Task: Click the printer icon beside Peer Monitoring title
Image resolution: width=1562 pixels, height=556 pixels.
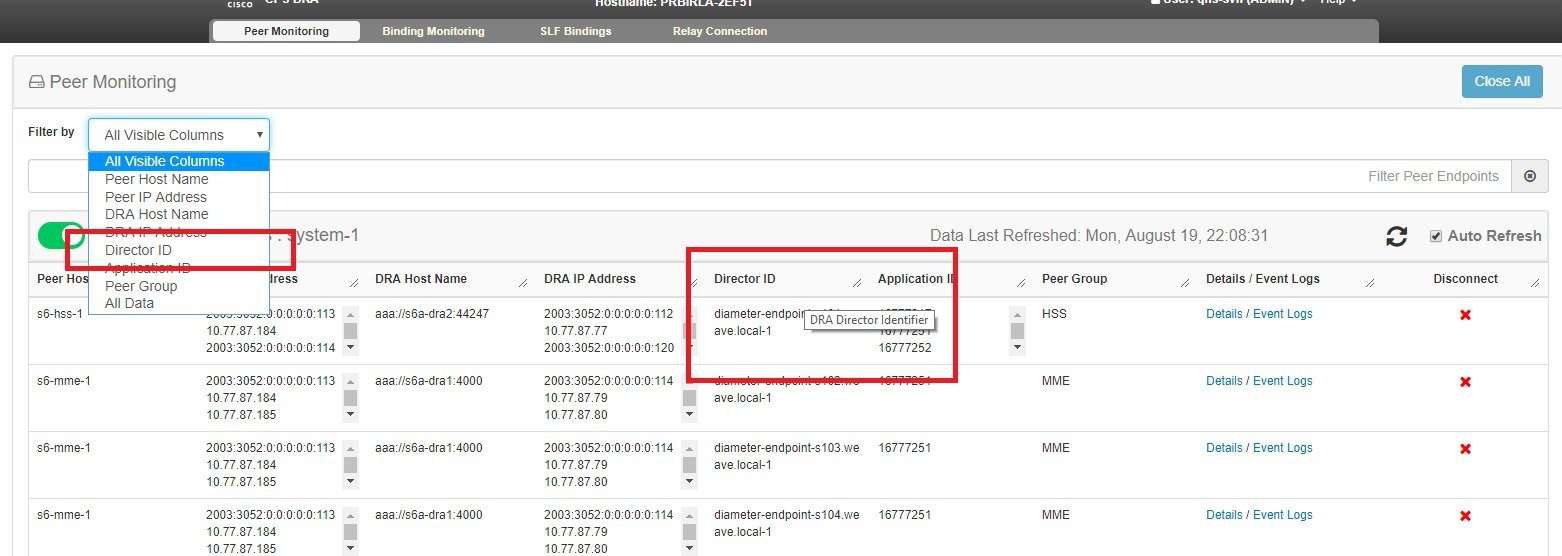Action: click(37, 82)
